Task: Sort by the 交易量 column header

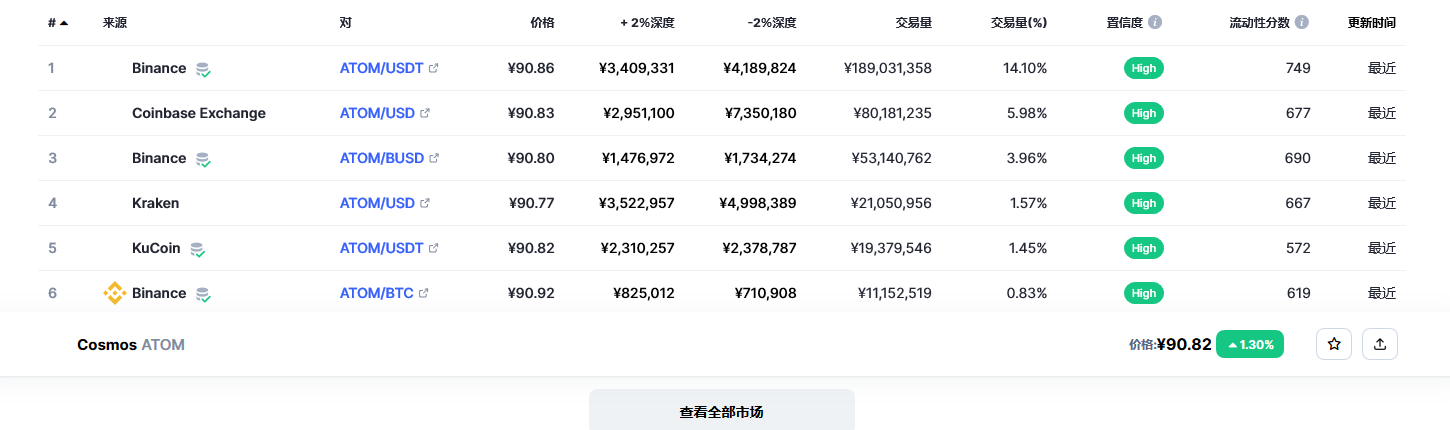Action: 913,22
